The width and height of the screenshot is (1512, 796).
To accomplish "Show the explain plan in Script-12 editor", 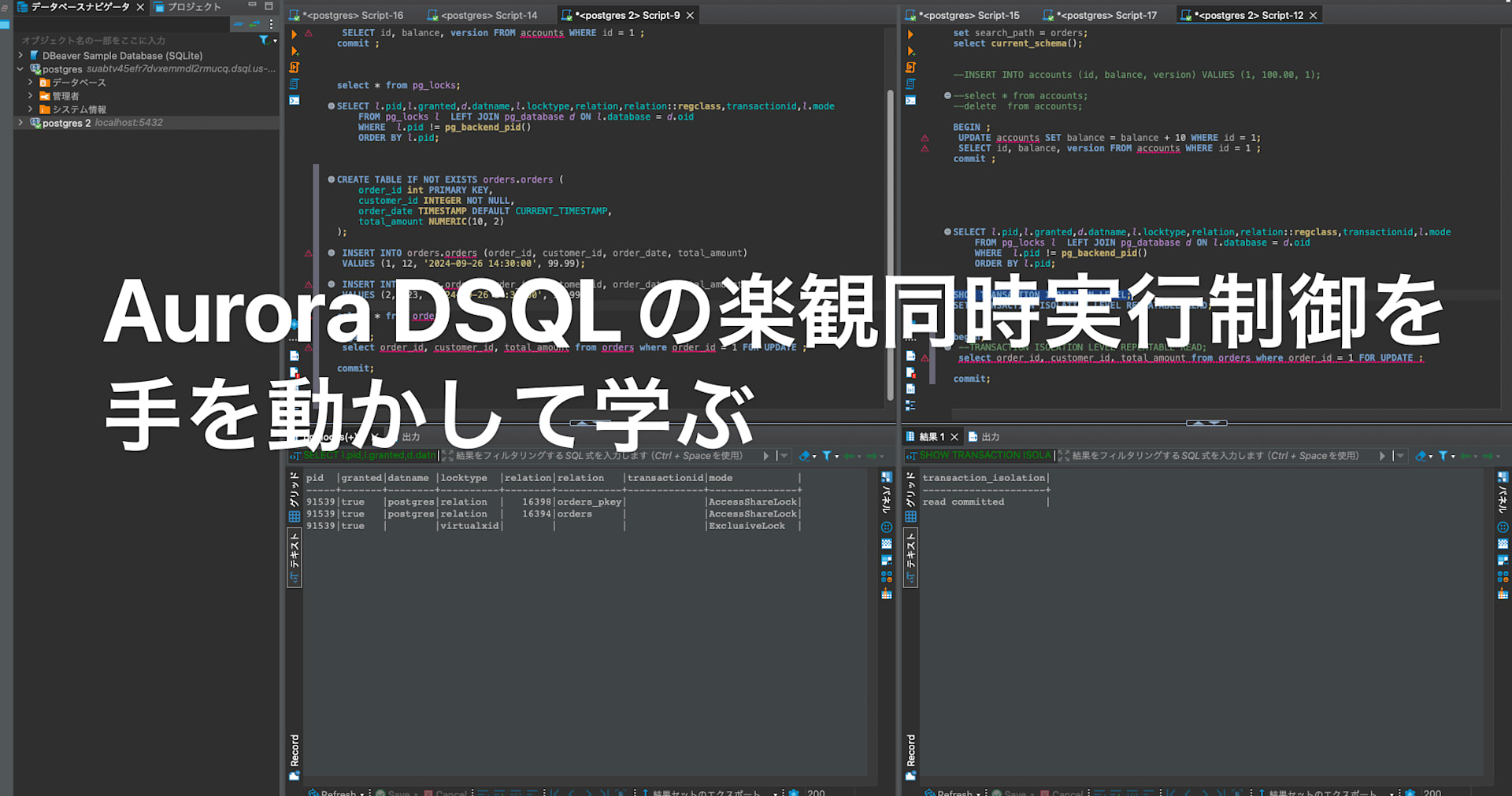I will (x=911, y=84).
